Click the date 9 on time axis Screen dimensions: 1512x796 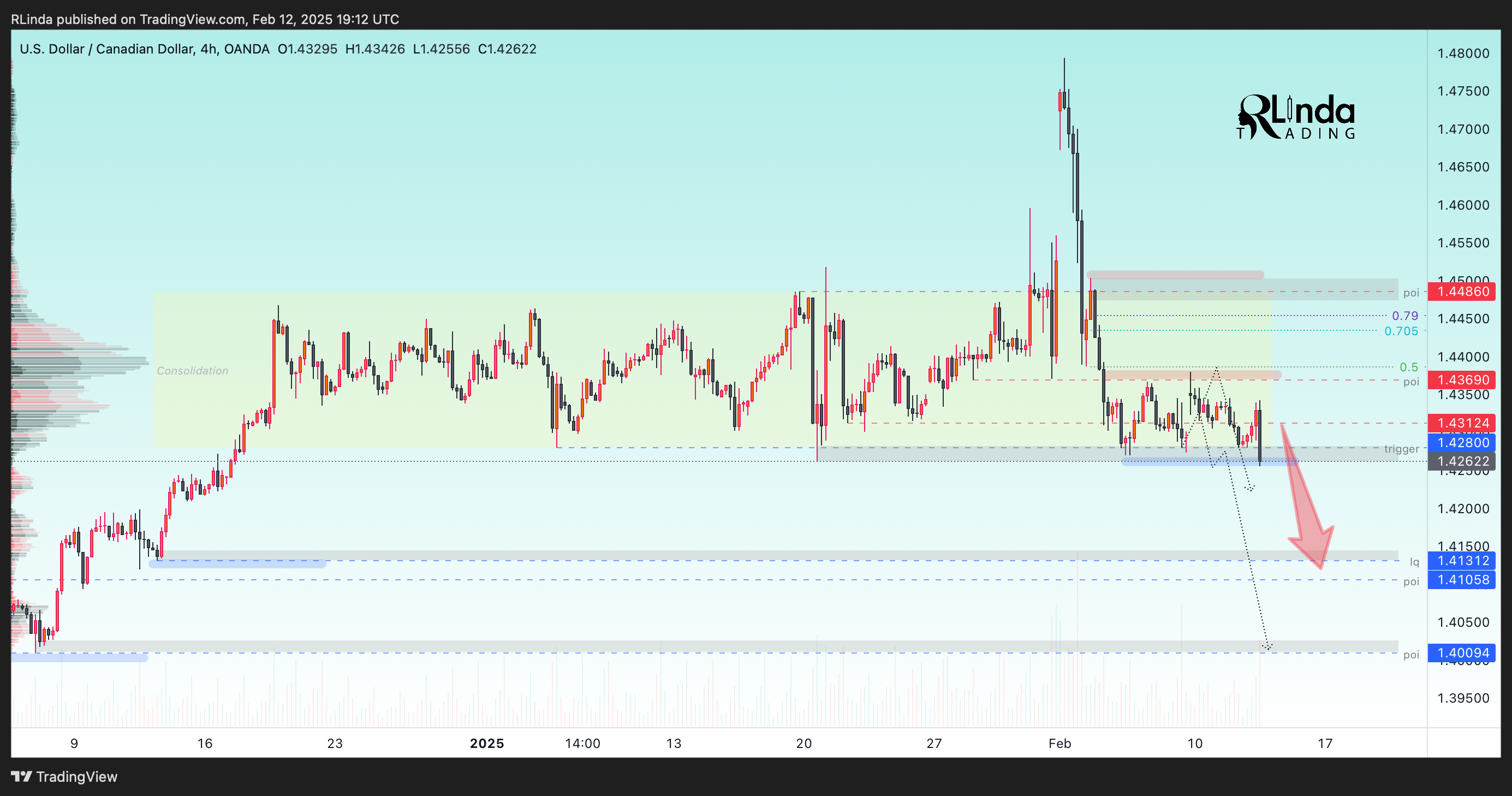pyautogui.click(x=74, y=743)
